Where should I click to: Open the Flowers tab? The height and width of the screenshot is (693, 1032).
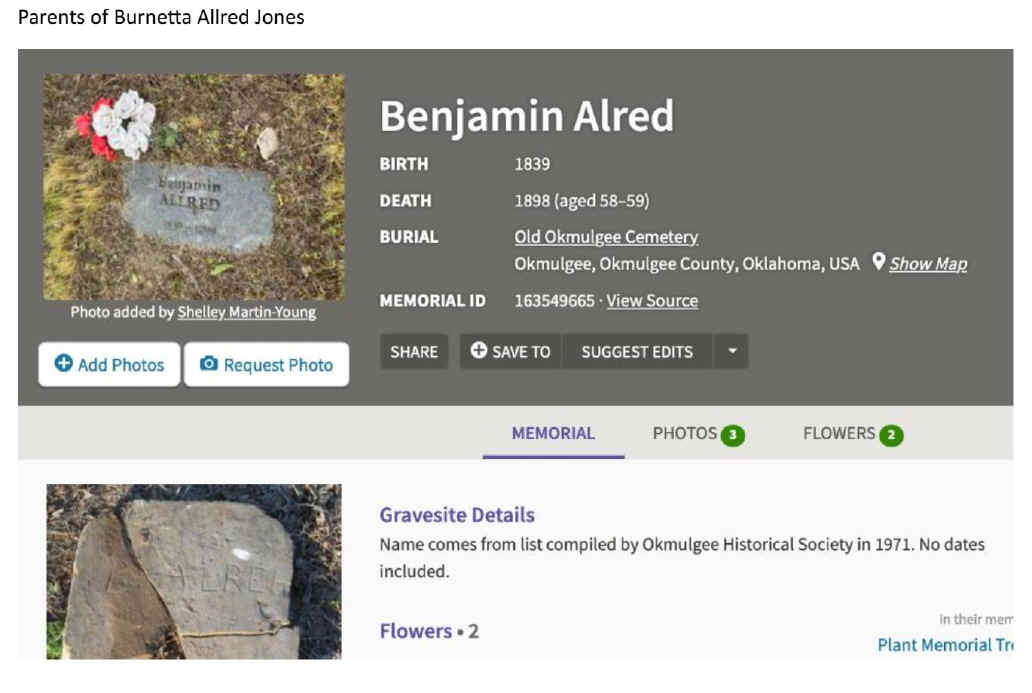(x=838, y=433)
